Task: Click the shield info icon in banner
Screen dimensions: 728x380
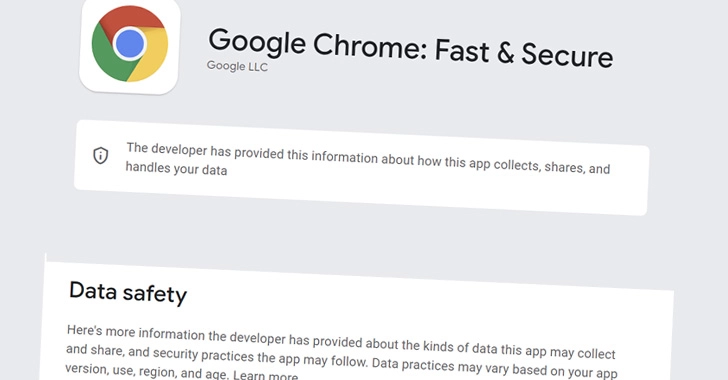Action: (101, 156)
